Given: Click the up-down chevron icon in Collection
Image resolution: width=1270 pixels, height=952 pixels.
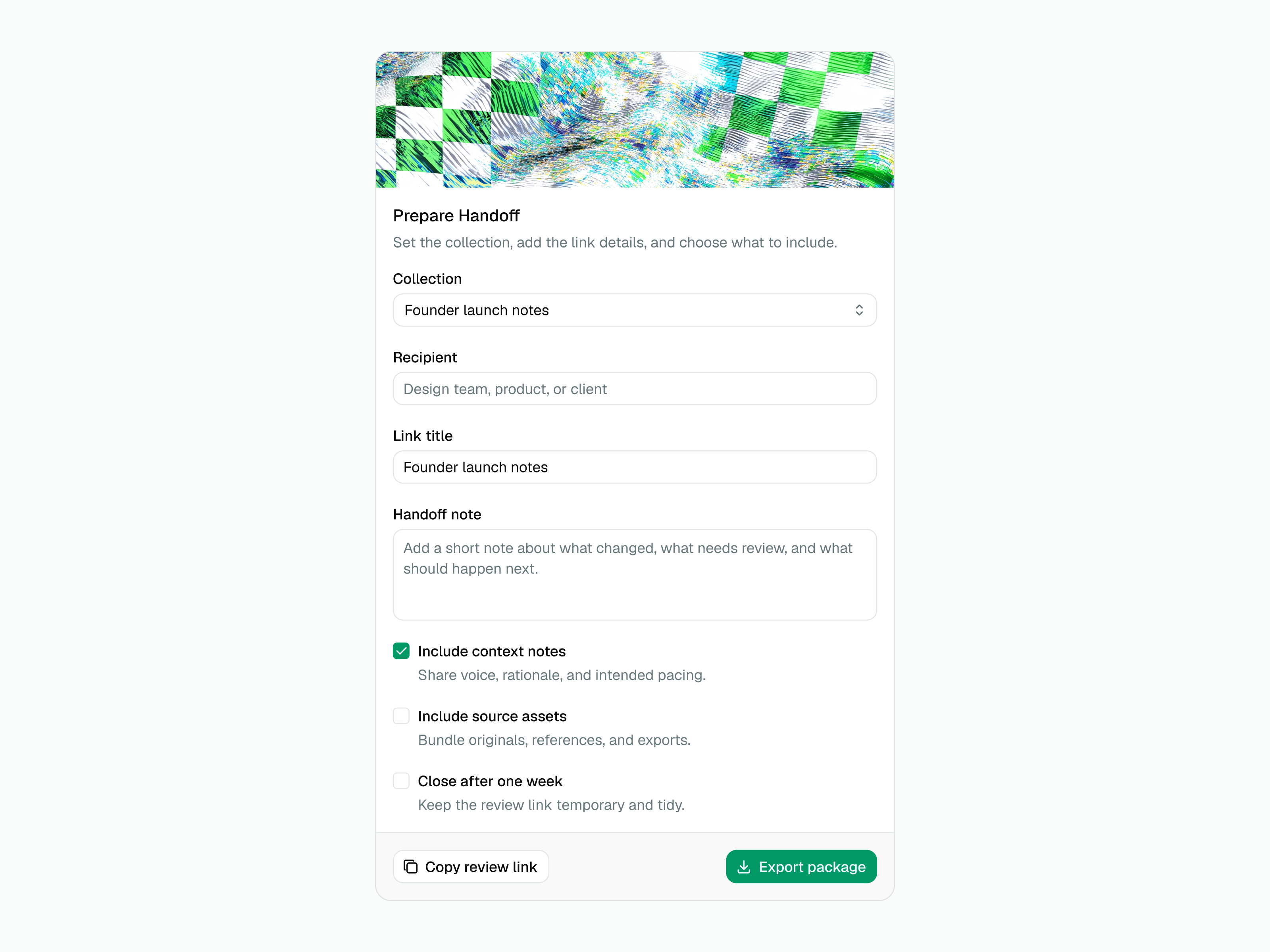Looking at the screenshot, I should tap(859, 311).
